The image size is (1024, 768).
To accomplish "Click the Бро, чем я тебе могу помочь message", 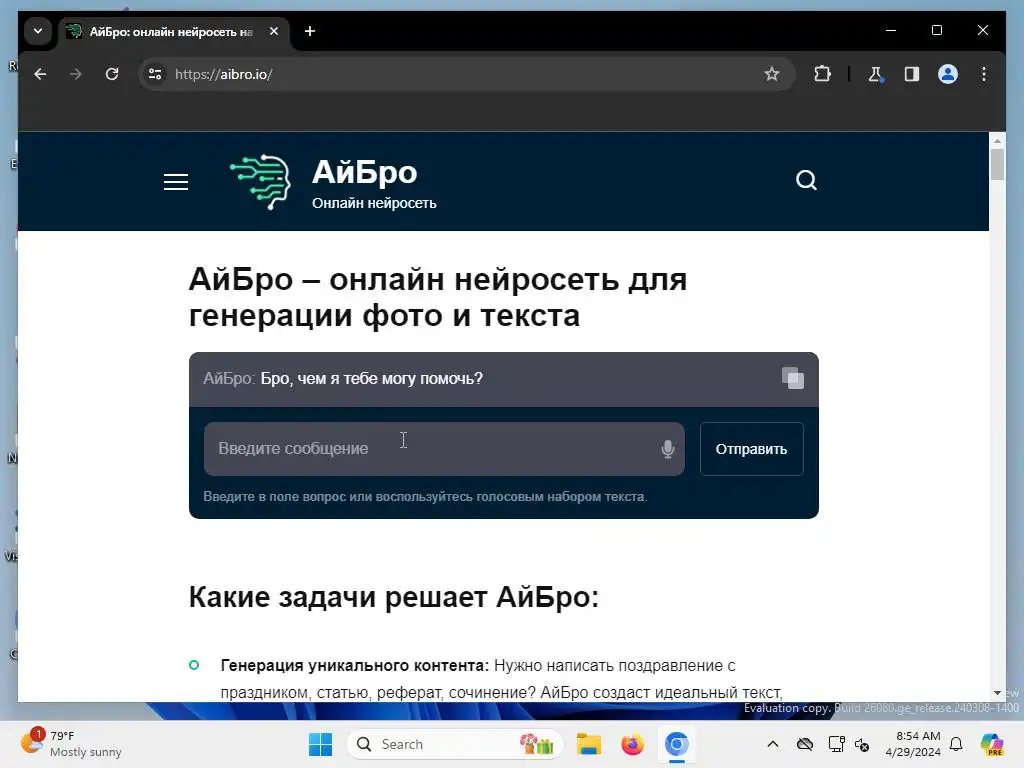I will [372, 379].
